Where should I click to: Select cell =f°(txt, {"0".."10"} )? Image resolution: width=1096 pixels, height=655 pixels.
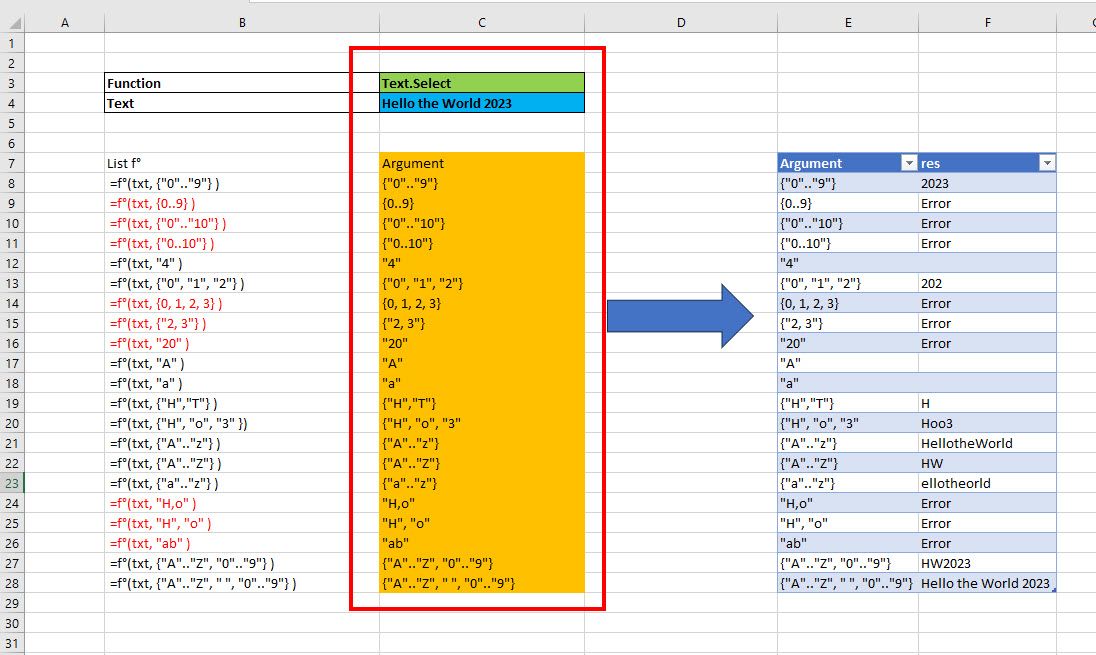coord(242,223)
